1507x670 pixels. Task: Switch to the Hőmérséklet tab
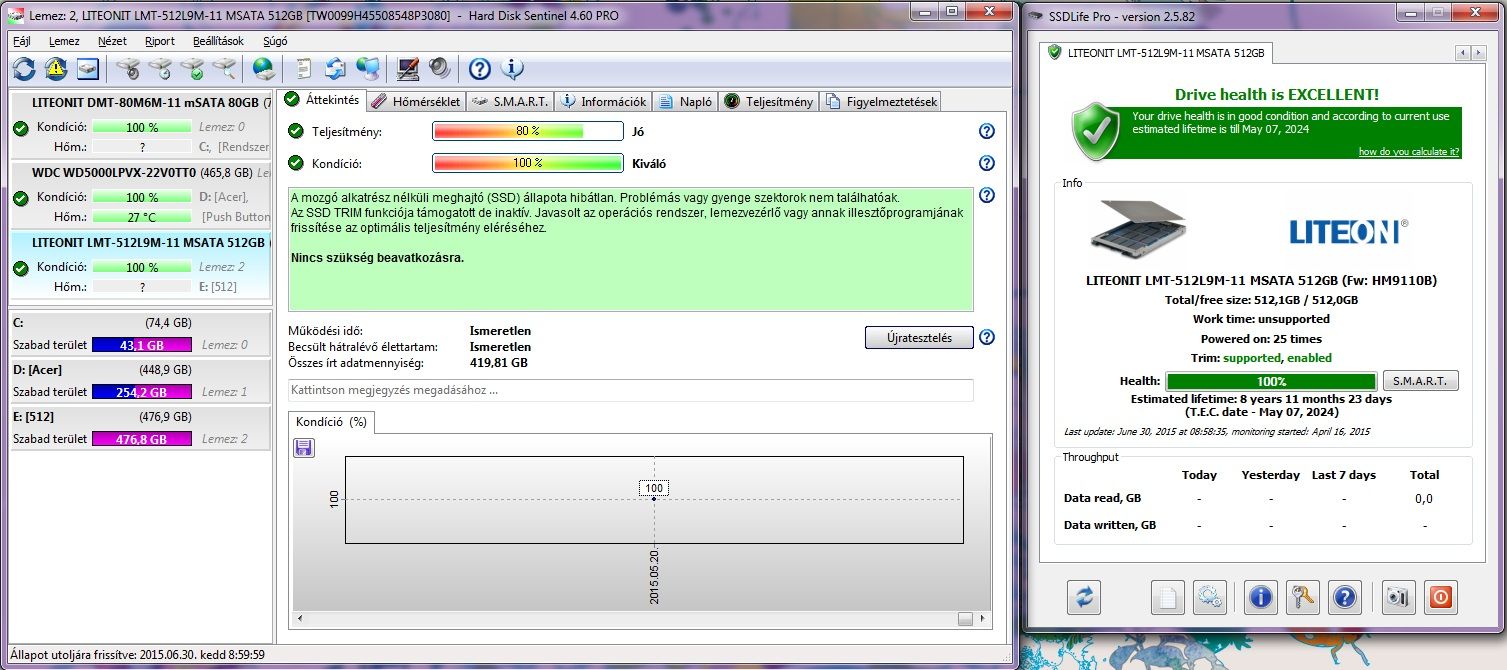tap(416, 101)
